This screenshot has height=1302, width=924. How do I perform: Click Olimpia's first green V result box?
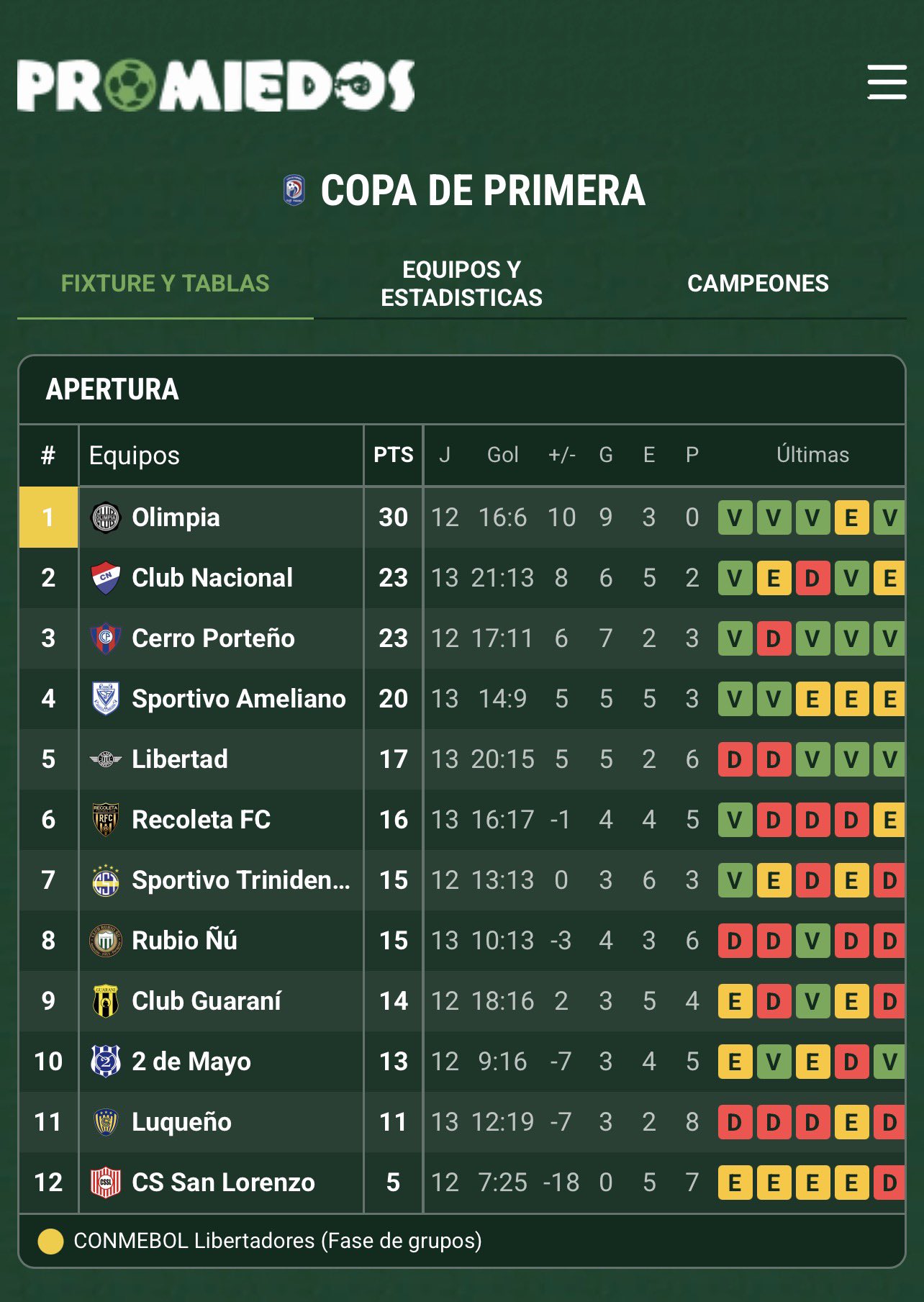735,517
